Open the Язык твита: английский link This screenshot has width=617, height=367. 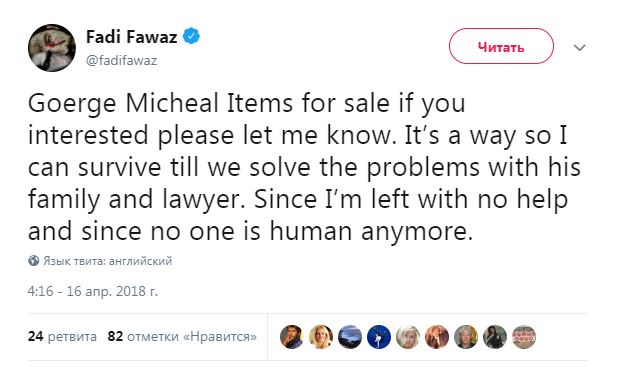(x=107, y=261)
